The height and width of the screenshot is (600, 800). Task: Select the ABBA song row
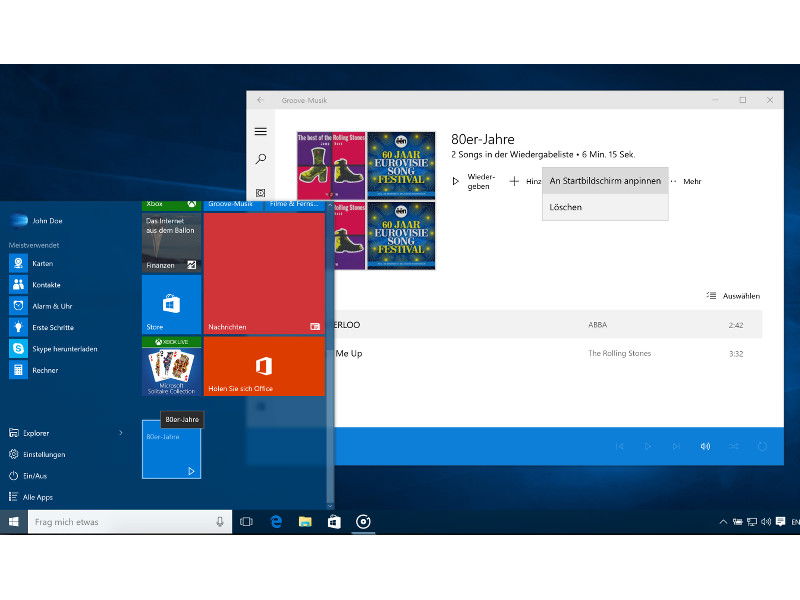point(548,324)
